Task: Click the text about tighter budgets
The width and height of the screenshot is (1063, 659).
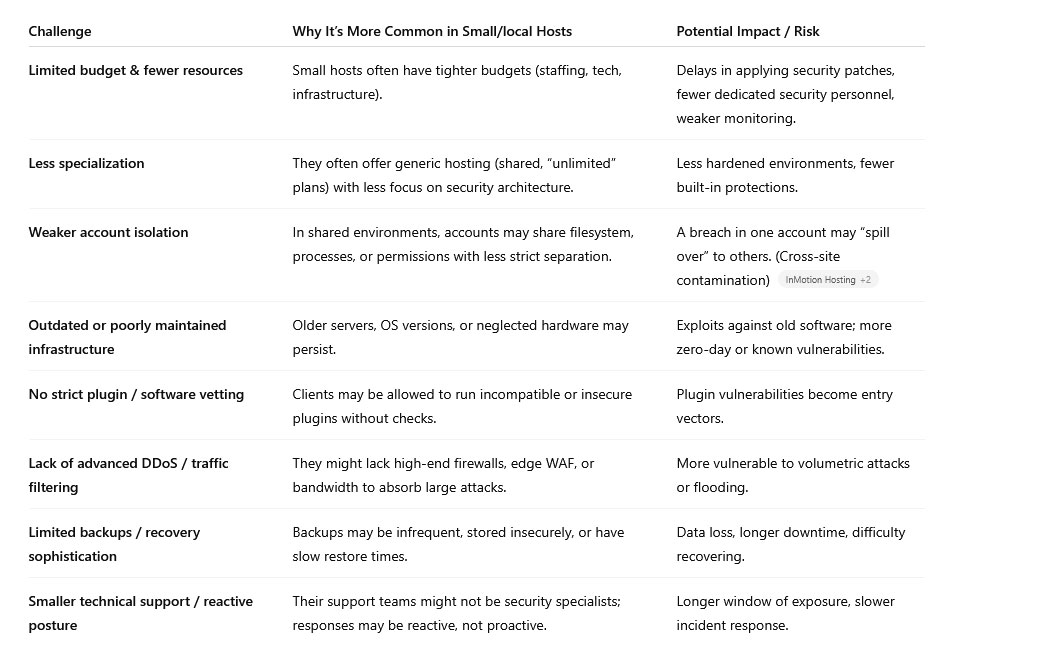Action: click(x=457, y=82)
